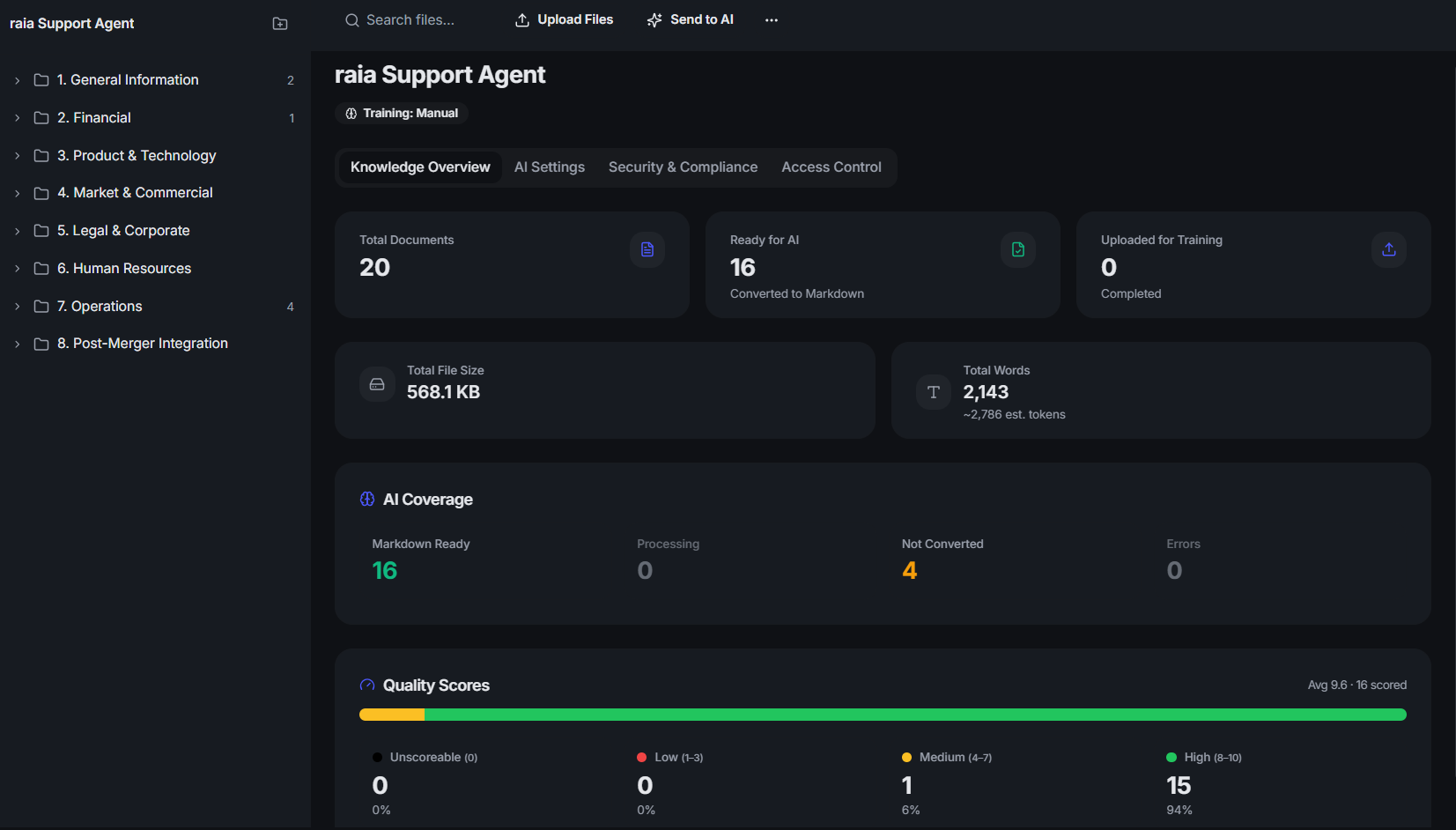
Task: Switch to the Knowledge Overview tab
Action: [x=420, y=167]
